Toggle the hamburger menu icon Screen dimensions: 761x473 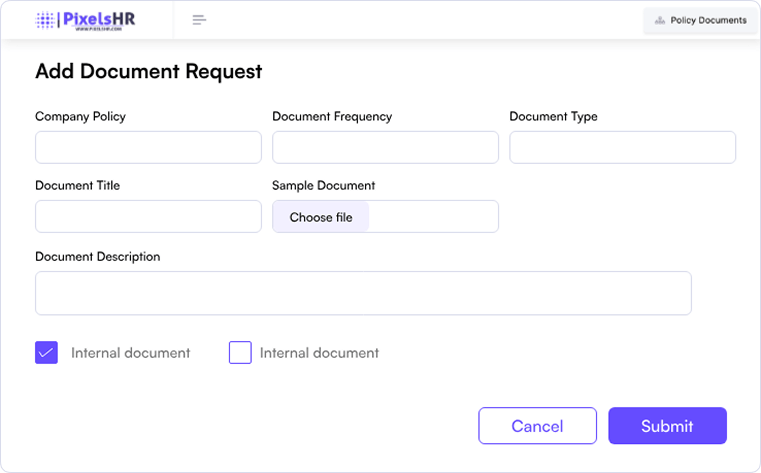199,20
